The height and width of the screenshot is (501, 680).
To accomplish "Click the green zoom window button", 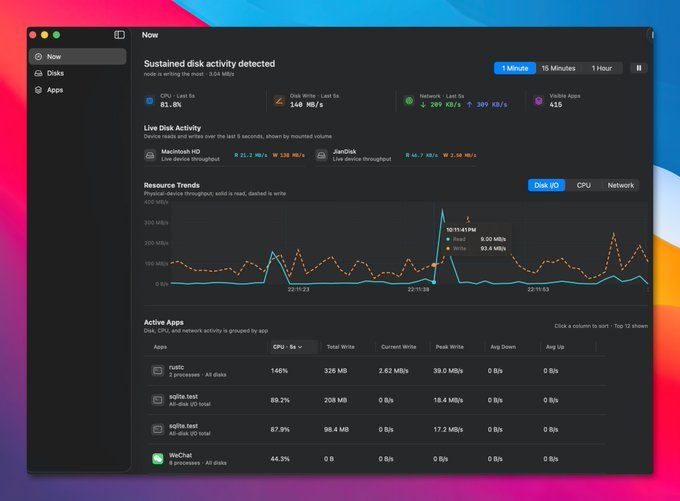I will (56, 35).
